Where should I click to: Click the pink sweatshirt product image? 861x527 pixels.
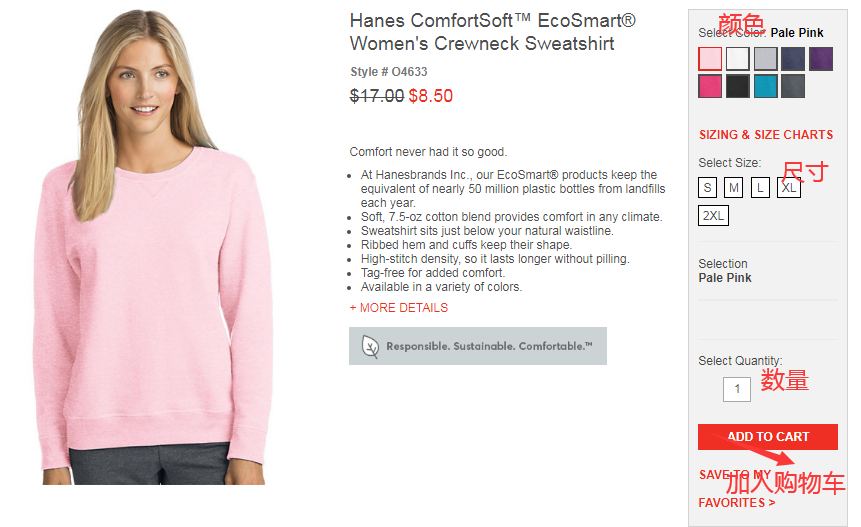(153, 247)
